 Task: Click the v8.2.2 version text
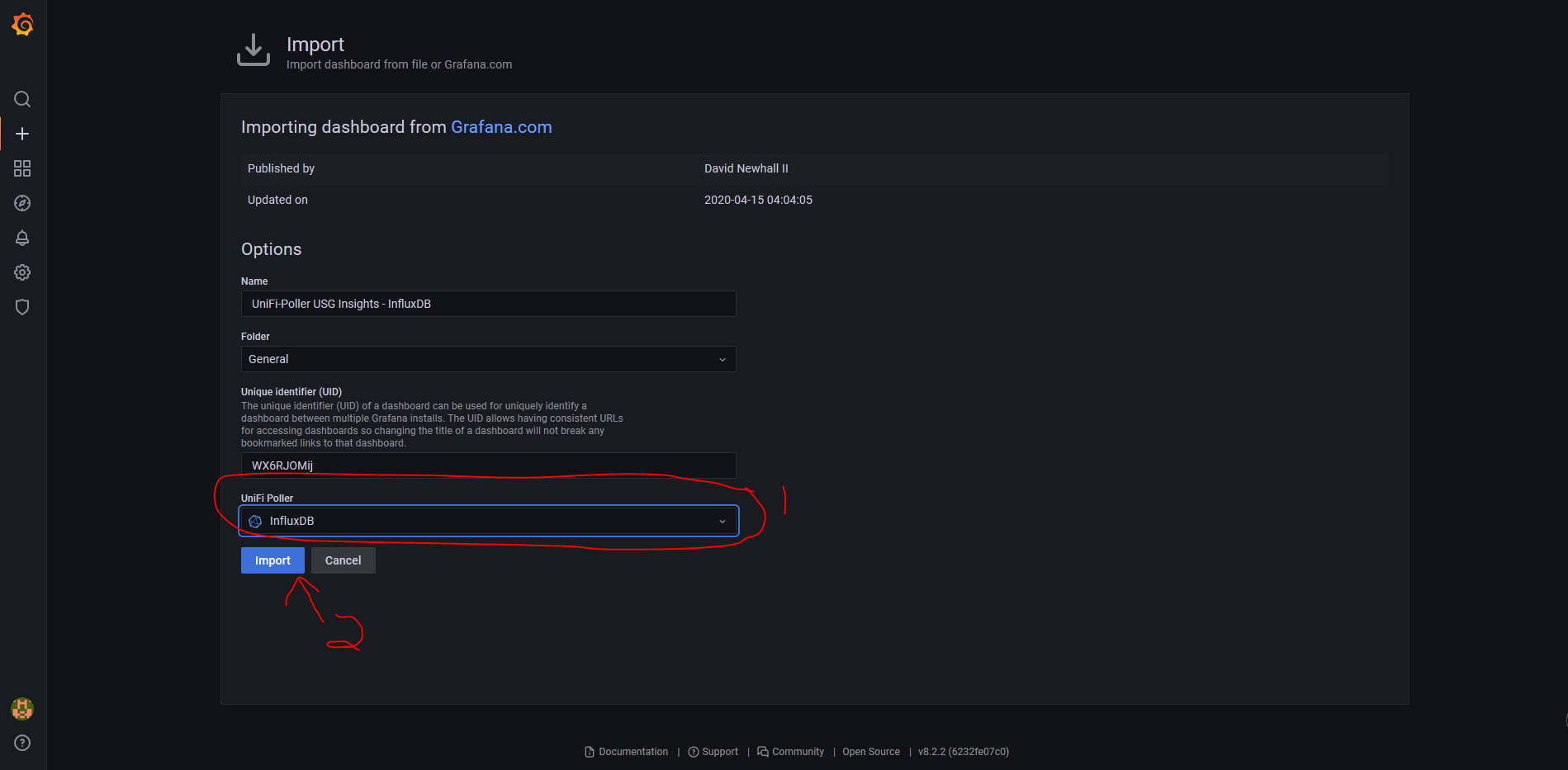coord(964,752)
